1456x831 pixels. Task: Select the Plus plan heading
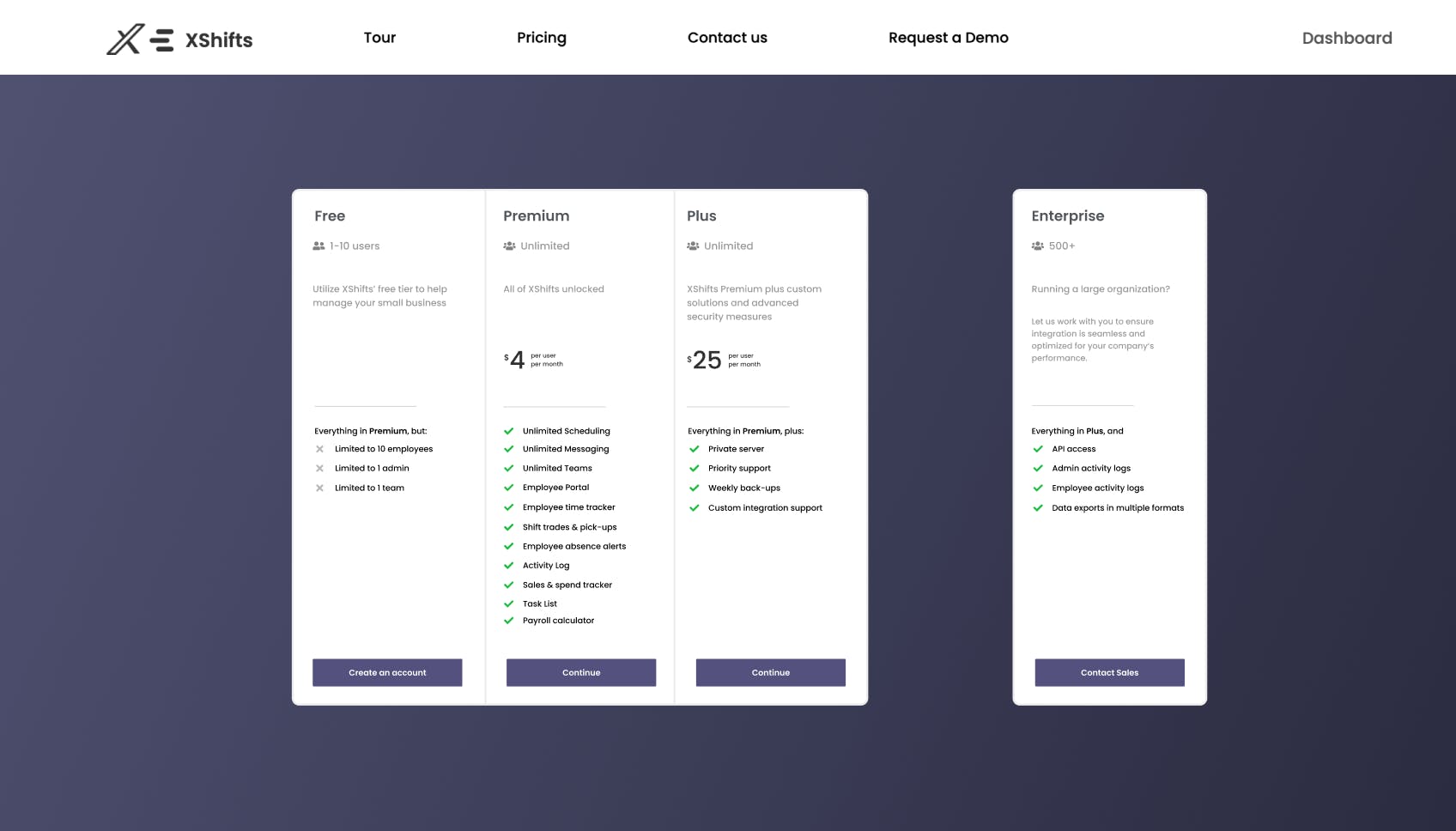701,216
